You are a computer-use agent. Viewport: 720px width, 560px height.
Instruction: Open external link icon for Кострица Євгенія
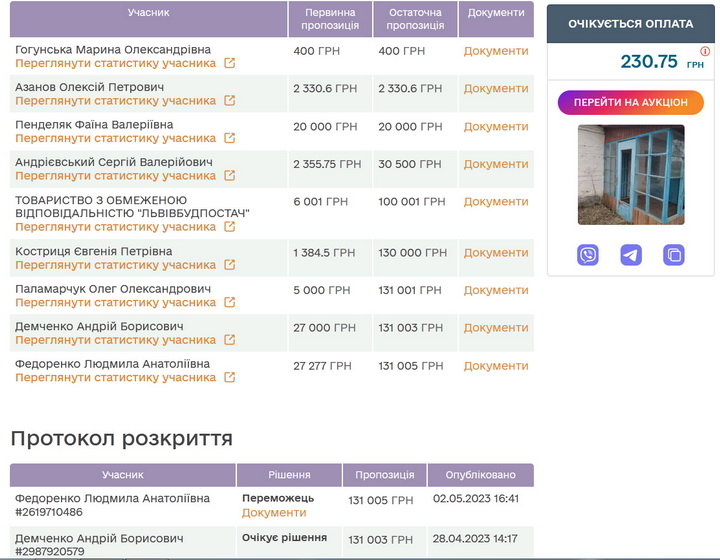click(230, 265)
